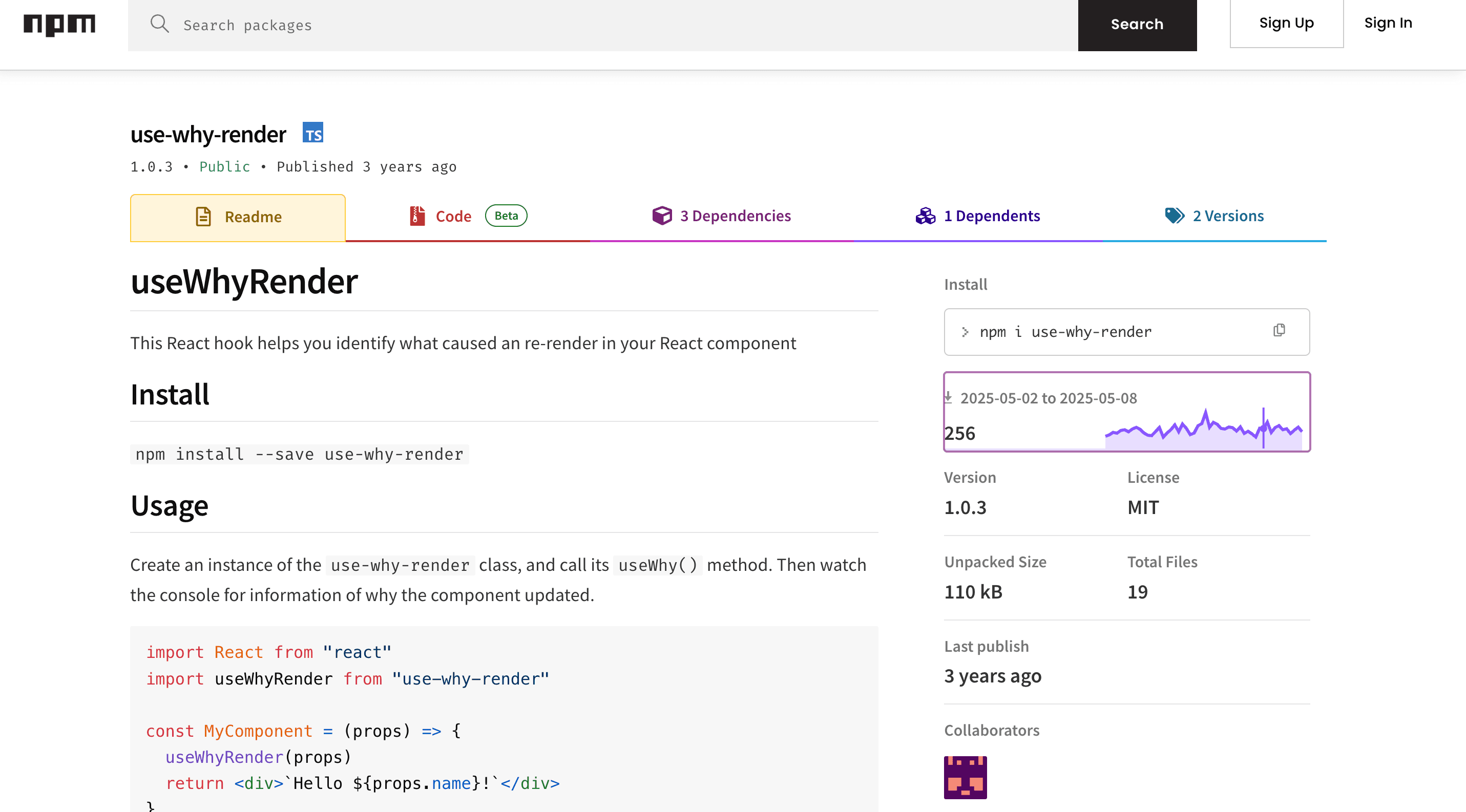Screen dimensions: 1466x812
Task: Click the magnifying glass search icon
Action: tap(159, 24)
